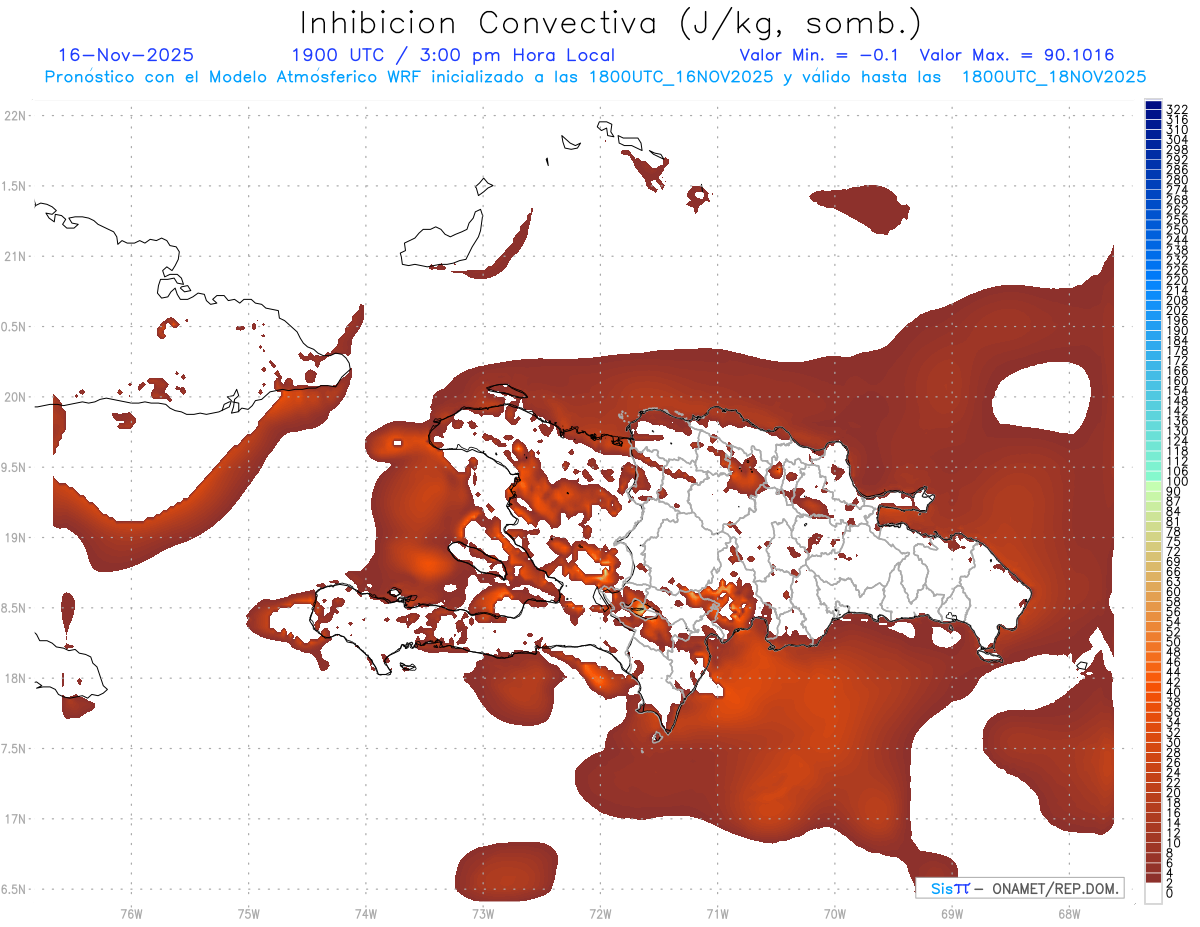Image resolution: width=1200 pixels, height=927 pixels.
Task: Click the '71W' longitude label
Action: (x=717, y=913)
